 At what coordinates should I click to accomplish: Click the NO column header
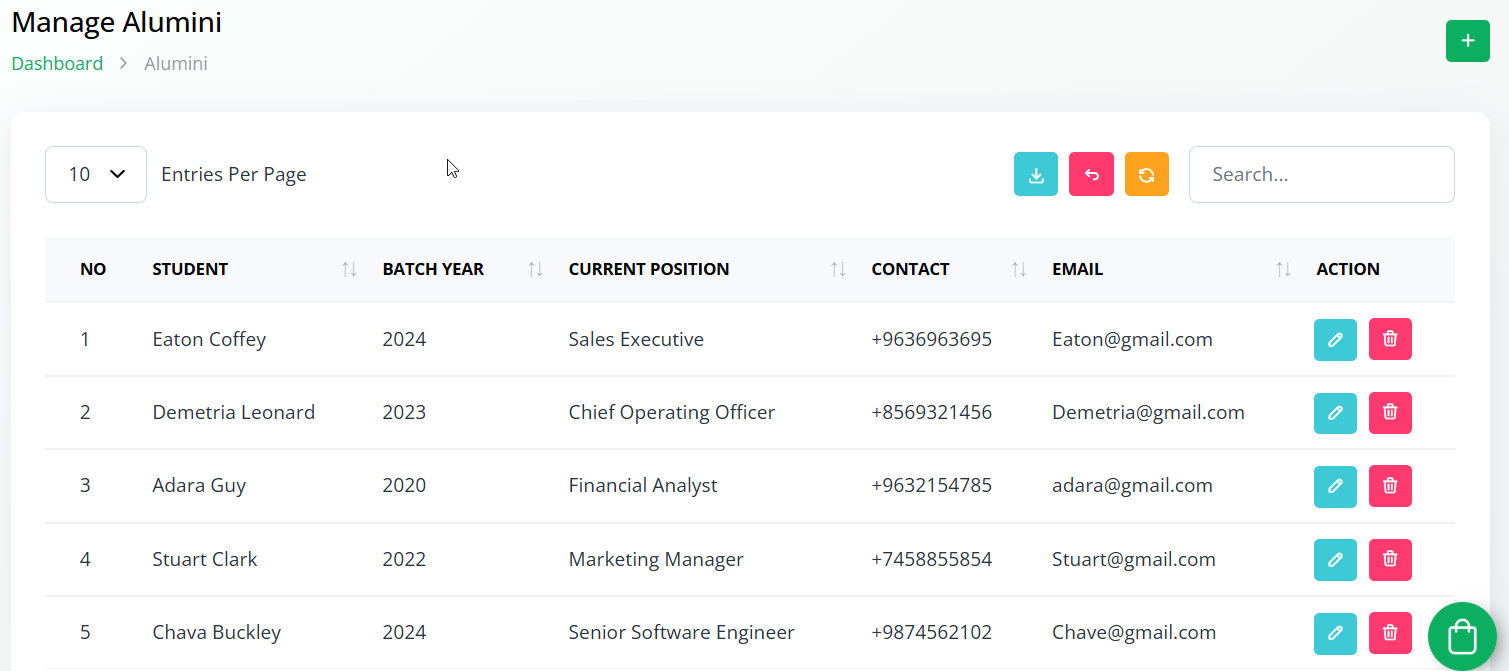coord(93,269)
